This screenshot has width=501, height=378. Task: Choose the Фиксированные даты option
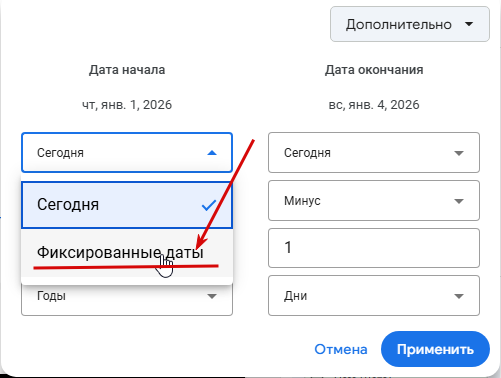tap(127, 252)
